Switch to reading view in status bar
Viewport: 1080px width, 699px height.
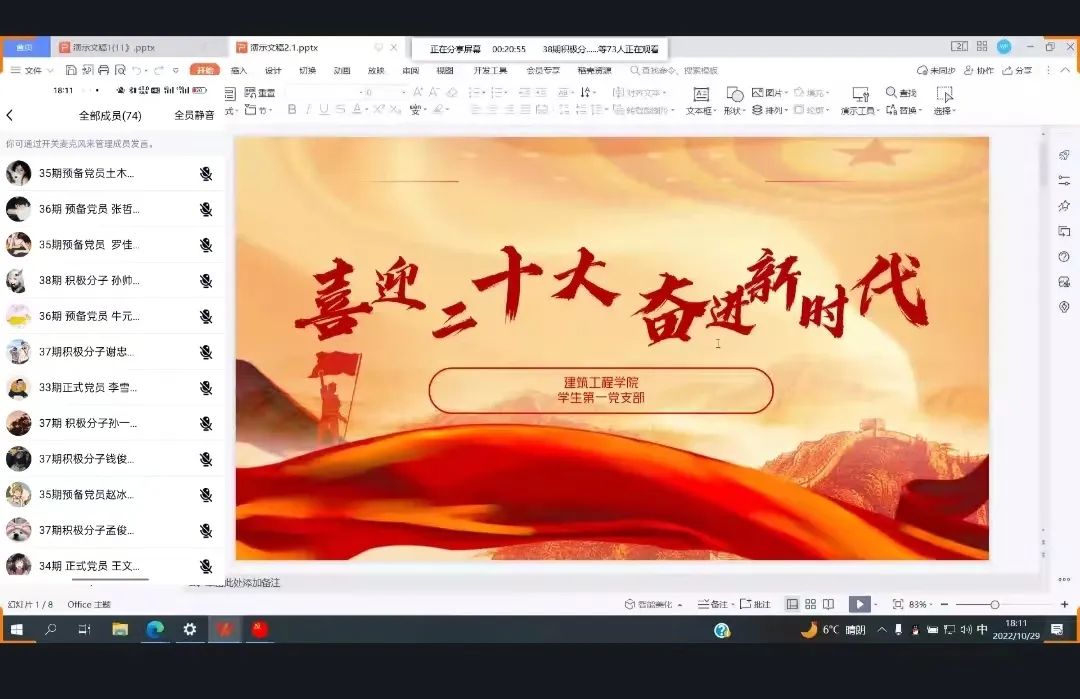[829, 604]
